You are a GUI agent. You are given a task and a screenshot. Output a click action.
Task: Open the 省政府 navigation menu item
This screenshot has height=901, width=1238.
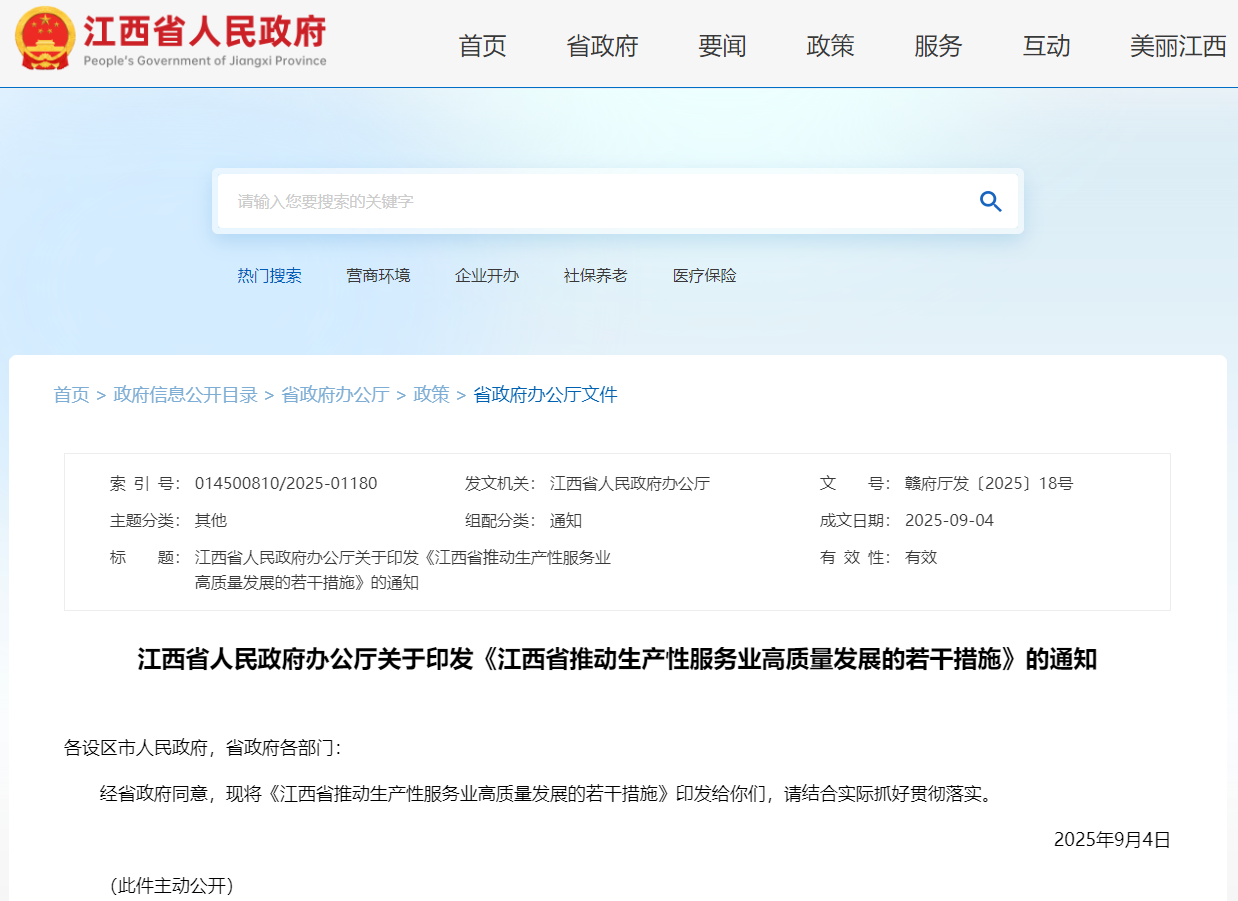[x=601, y=46]
